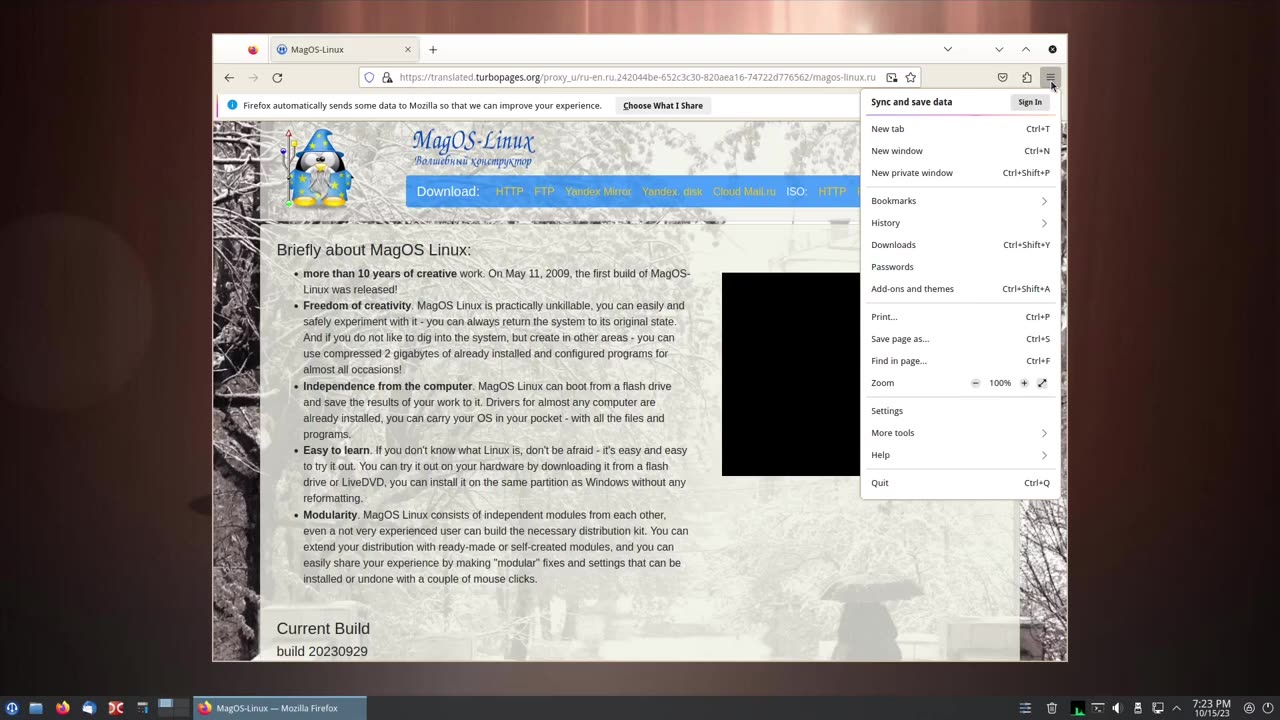Click the site lock permissions icon
The width and height of the screenshot is (1280, 720).
click(x=387, y=78)
